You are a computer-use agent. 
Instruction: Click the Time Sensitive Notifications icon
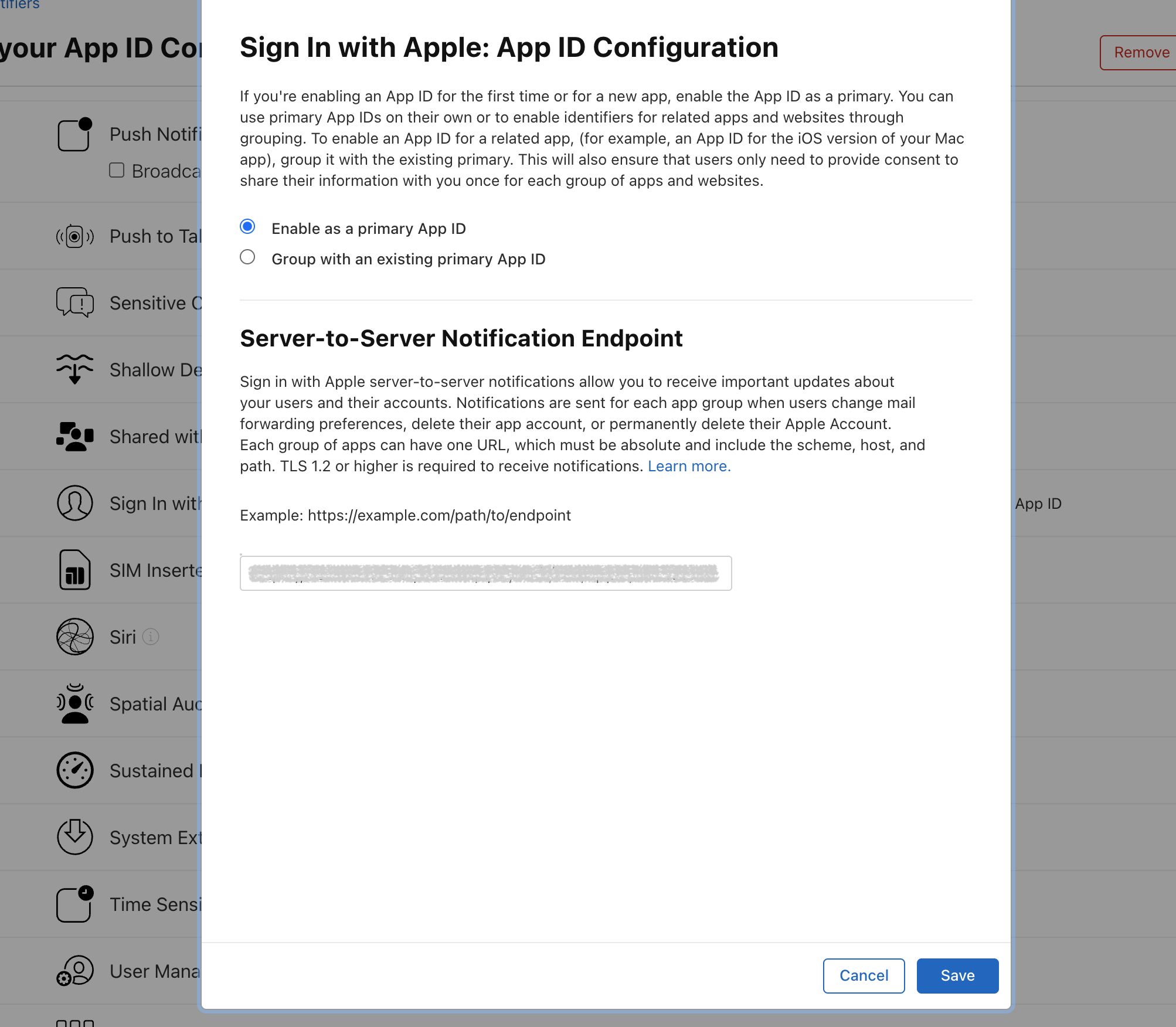74,904
